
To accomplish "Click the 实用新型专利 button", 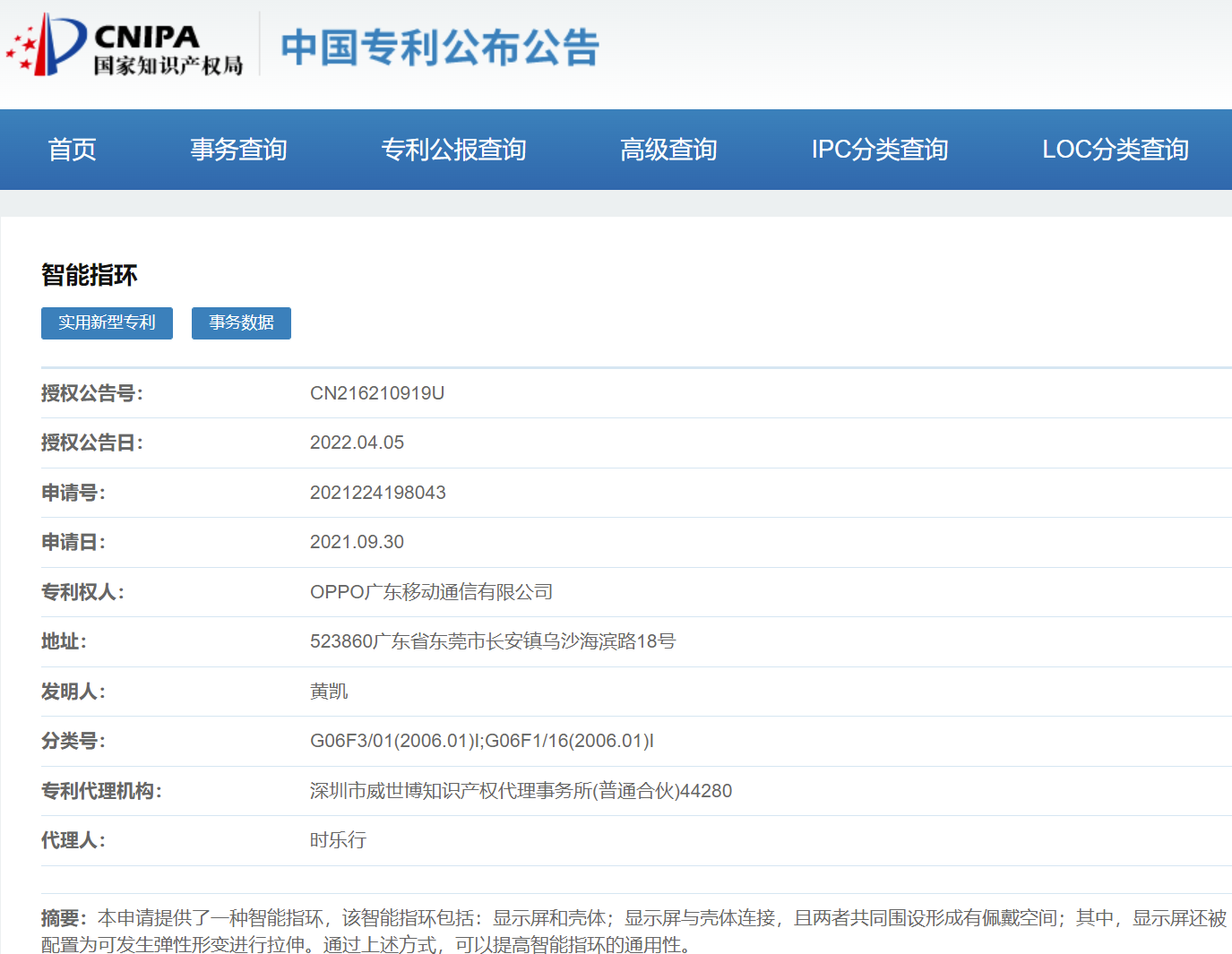I will (x=106, y=323).
